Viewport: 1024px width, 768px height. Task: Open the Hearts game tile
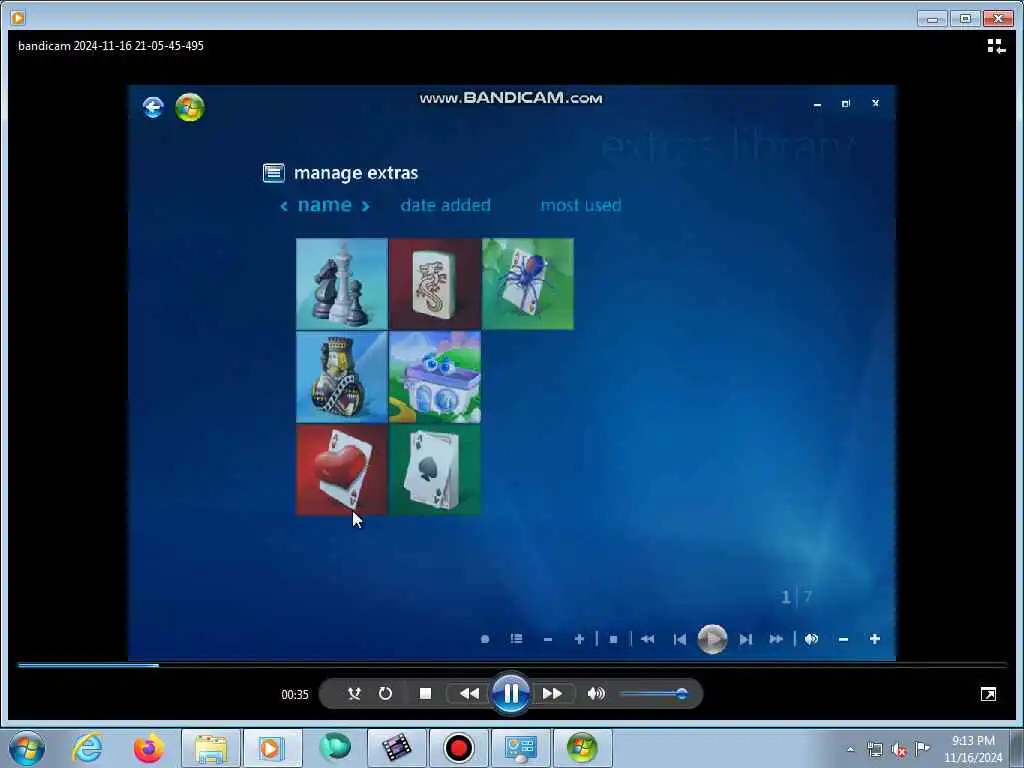pyautogui.click(x=342, y=470)
